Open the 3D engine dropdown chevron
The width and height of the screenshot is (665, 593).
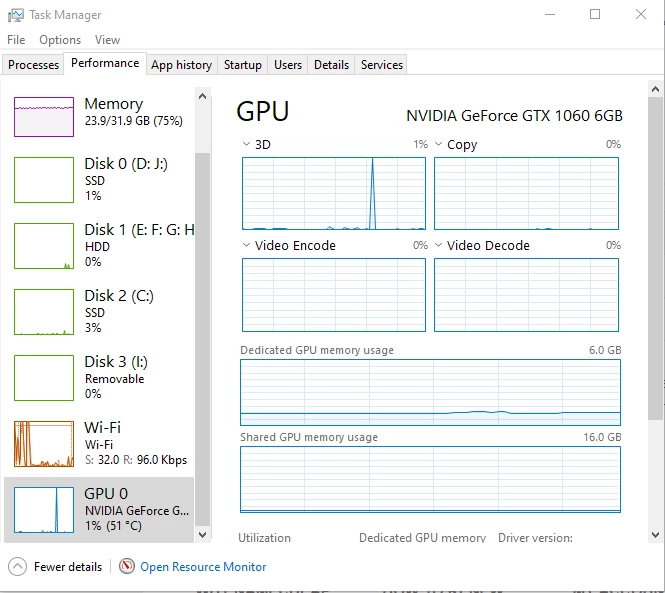point(246,144)
